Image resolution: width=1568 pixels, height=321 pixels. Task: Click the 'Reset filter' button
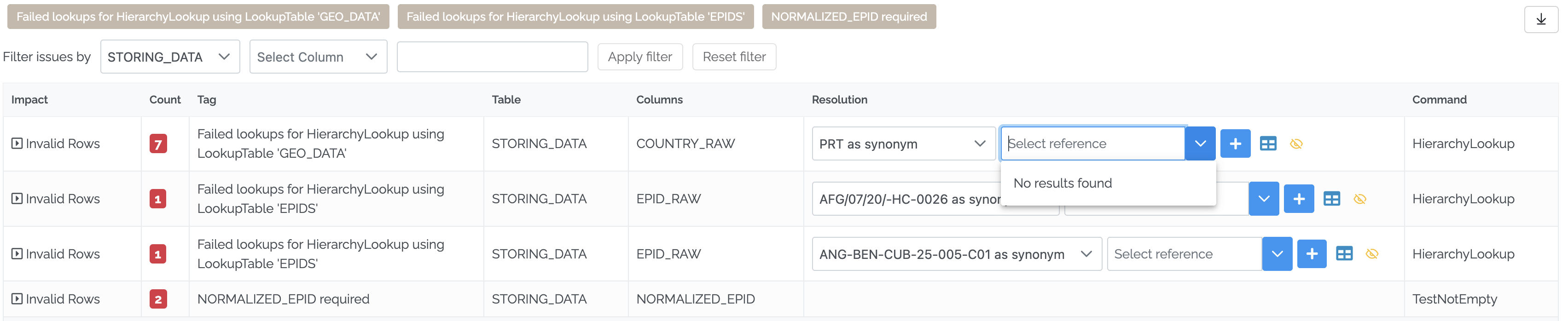coord(734,57)
